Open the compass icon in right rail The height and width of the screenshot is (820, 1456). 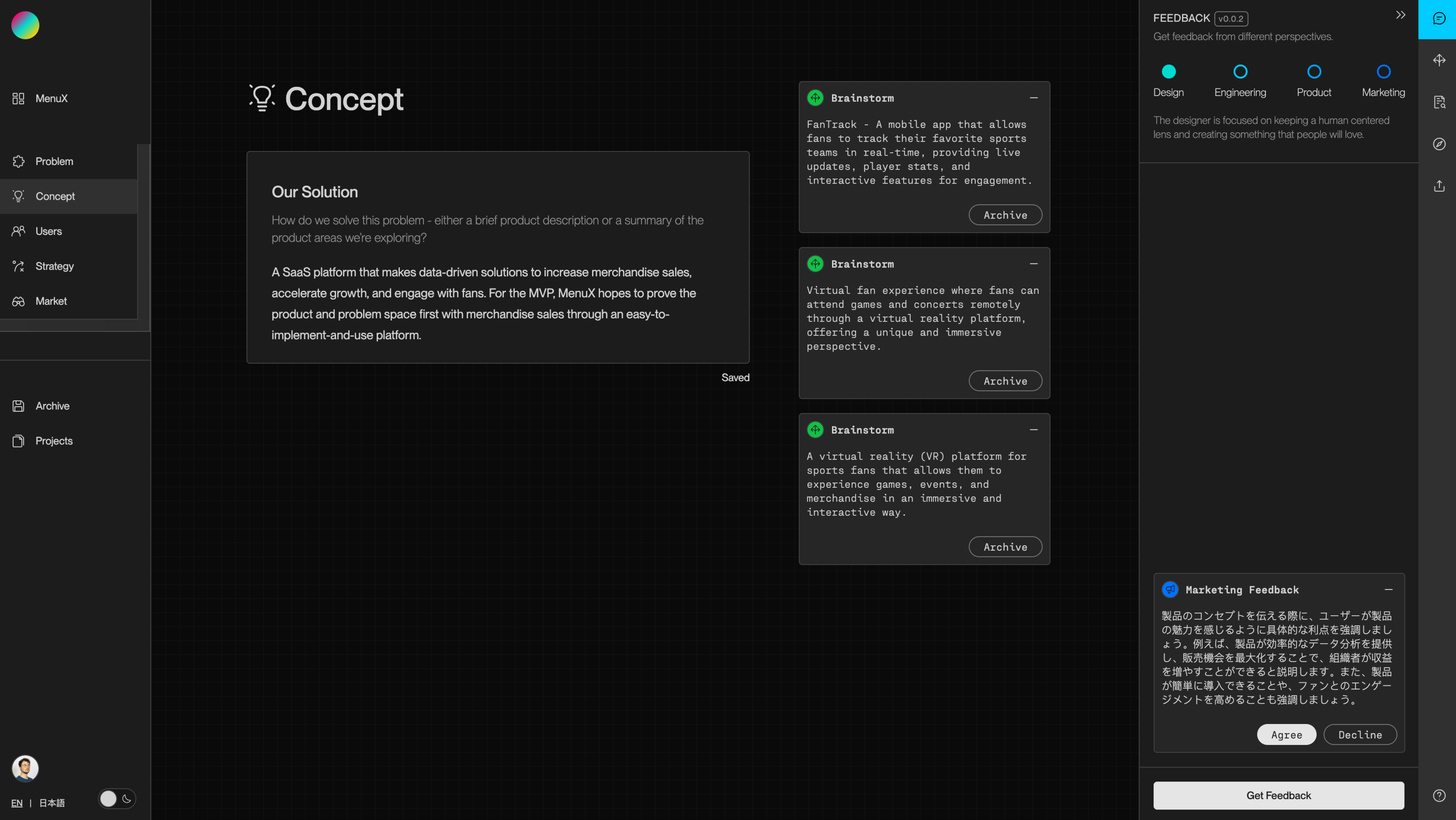click(1439, 144)
